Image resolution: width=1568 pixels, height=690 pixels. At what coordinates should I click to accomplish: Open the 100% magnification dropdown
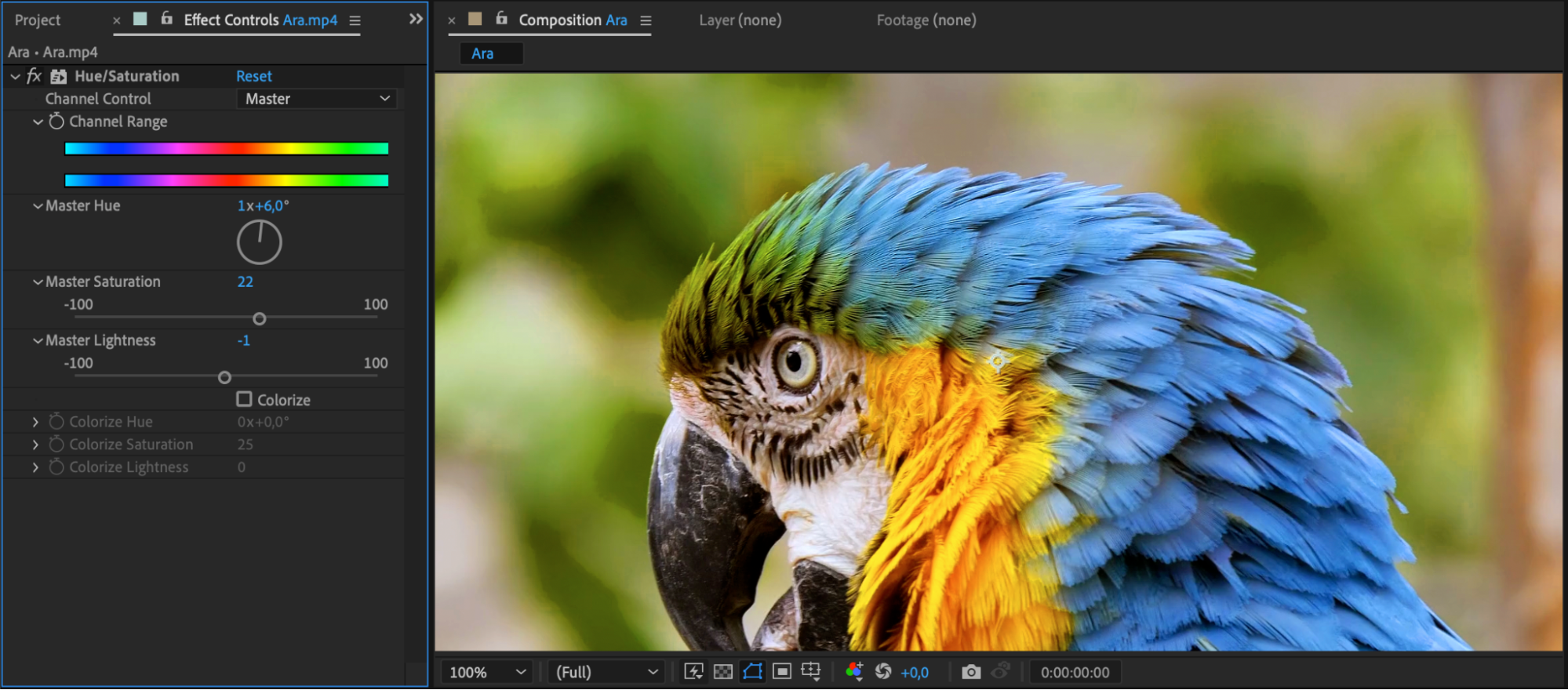pyautogui.click(x=486, y=672)
